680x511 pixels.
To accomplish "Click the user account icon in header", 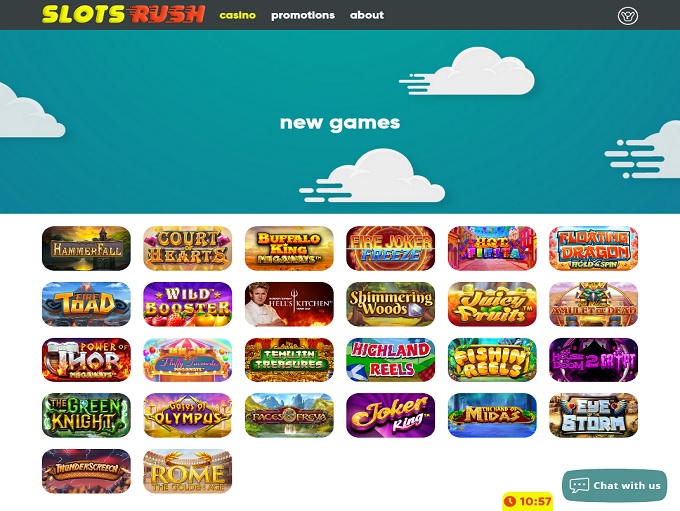I will pyautogui.click(x=627, y=16).
